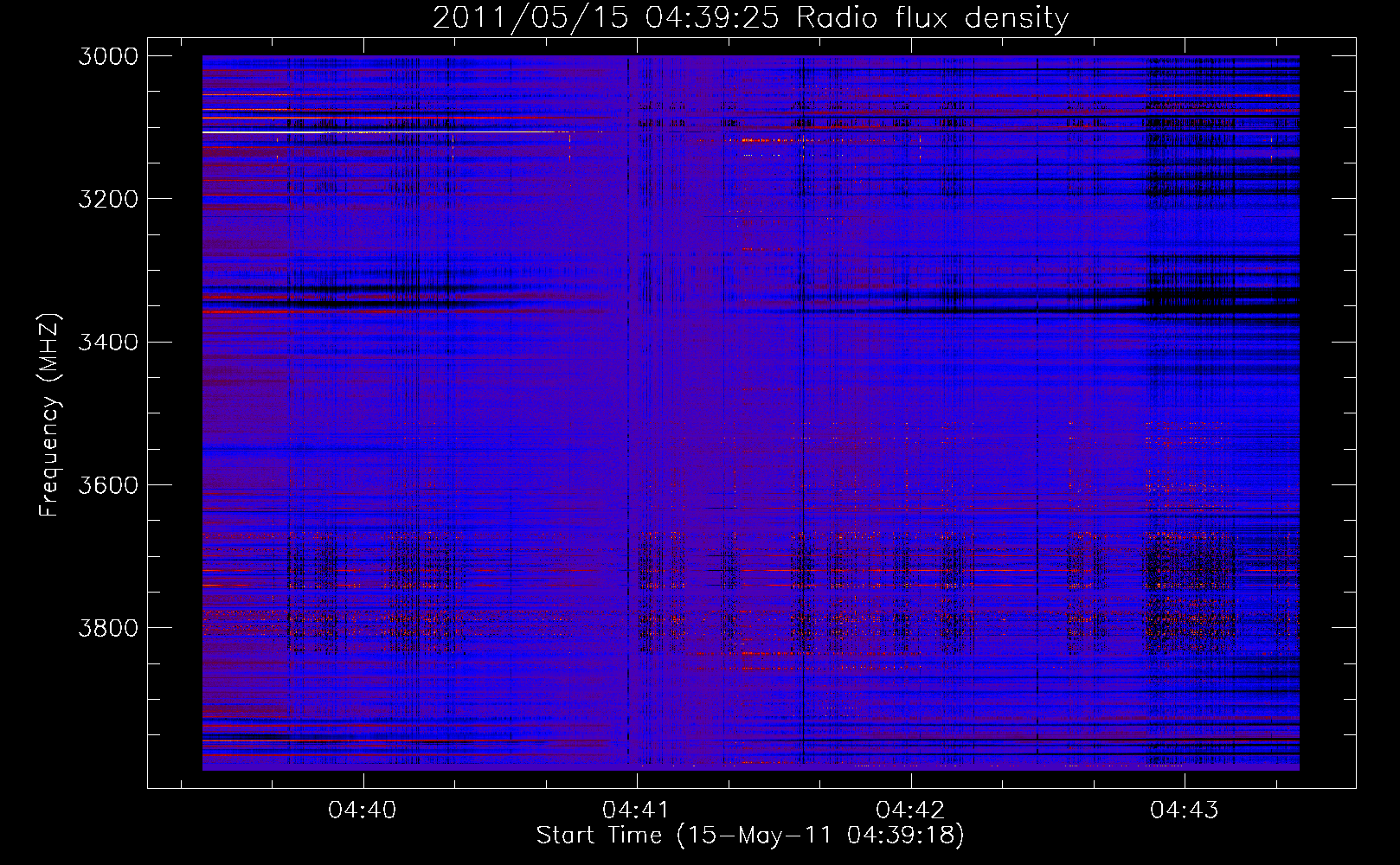Click the 3400 frequency tick label
The height and width of the screenshot is (865, 1400).
coord(108,342)
